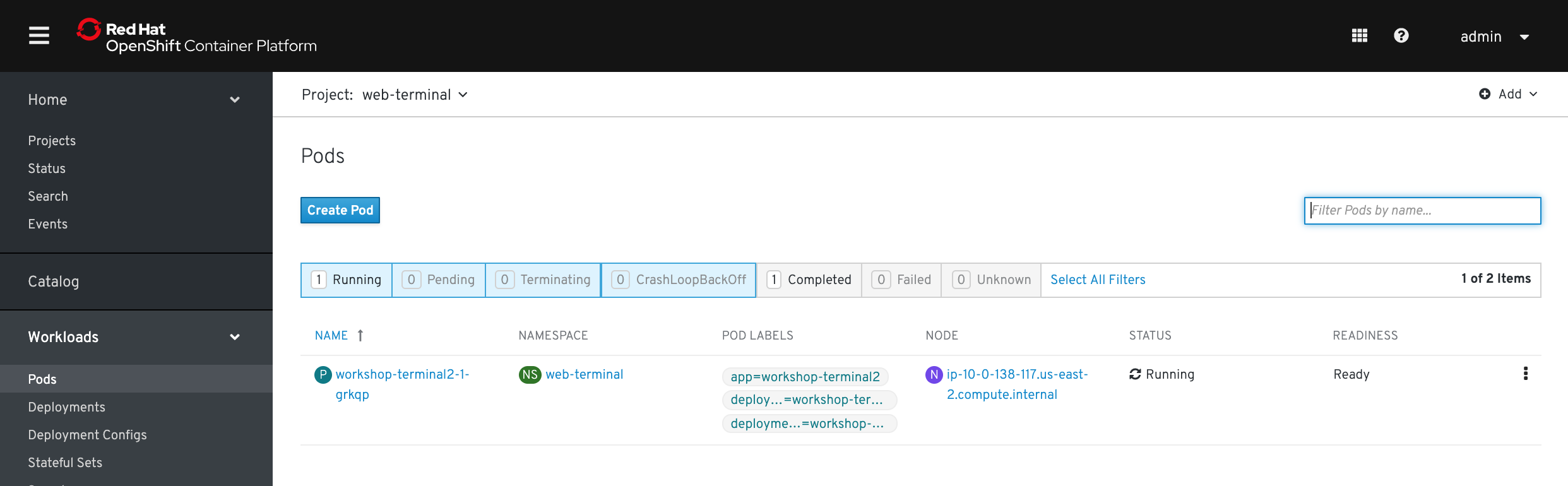The width and height of the screenshot is (1568, 486).
Task: Click the NODE column header
Action: 942,336
